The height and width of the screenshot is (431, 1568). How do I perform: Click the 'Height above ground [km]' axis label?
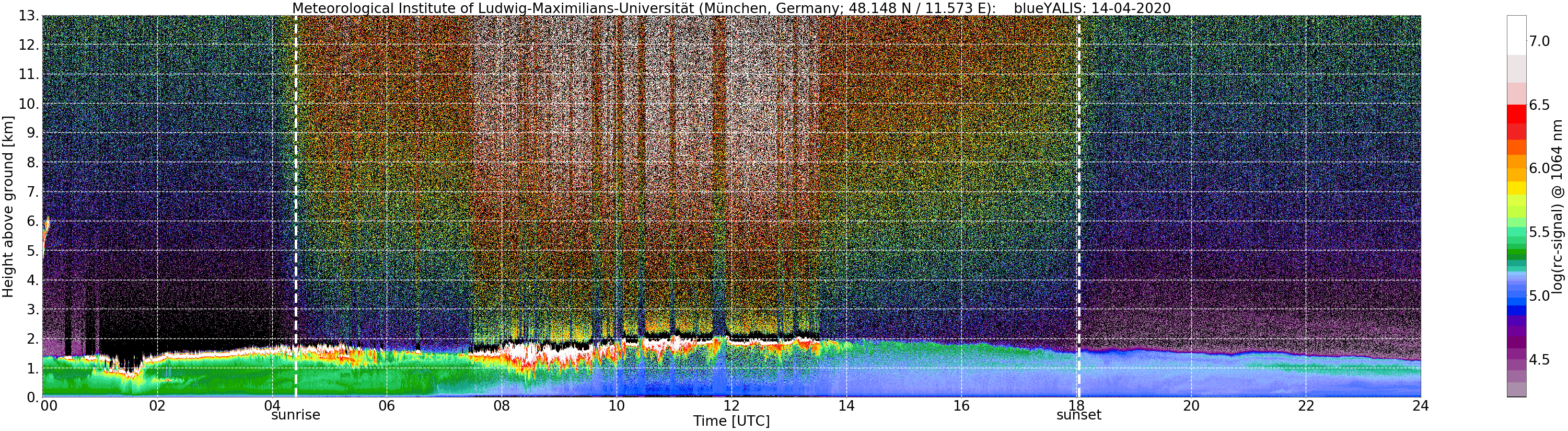click(x=8, y=207)
